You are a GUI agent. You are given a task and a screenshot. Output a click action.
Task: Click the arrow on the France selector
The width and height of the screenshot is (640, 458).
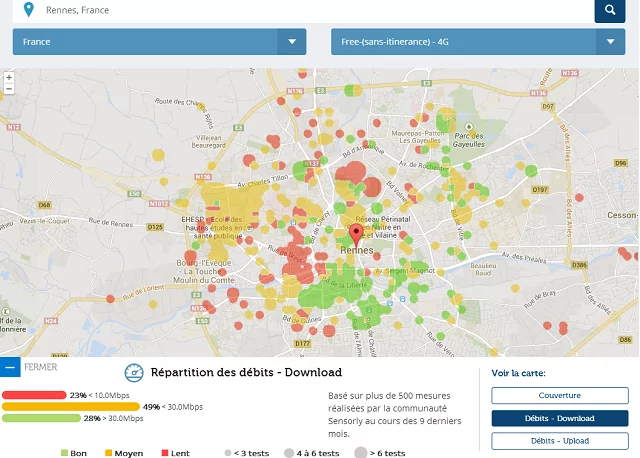[x=292, y=42]
